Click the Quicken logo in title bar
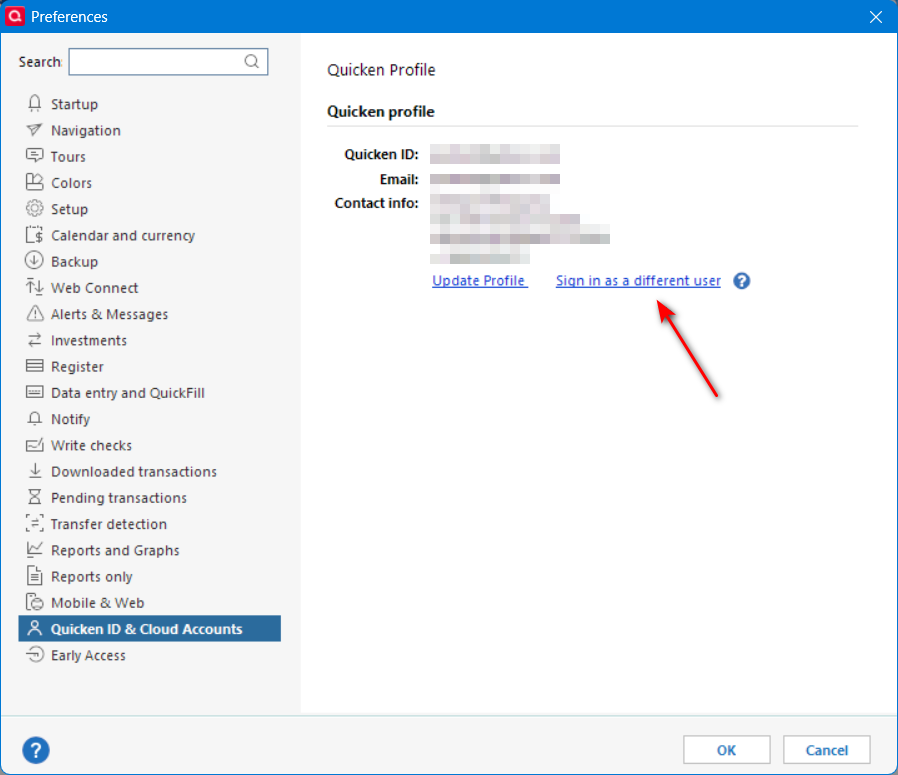The image size is (898, 775). [x=15, y=16]
